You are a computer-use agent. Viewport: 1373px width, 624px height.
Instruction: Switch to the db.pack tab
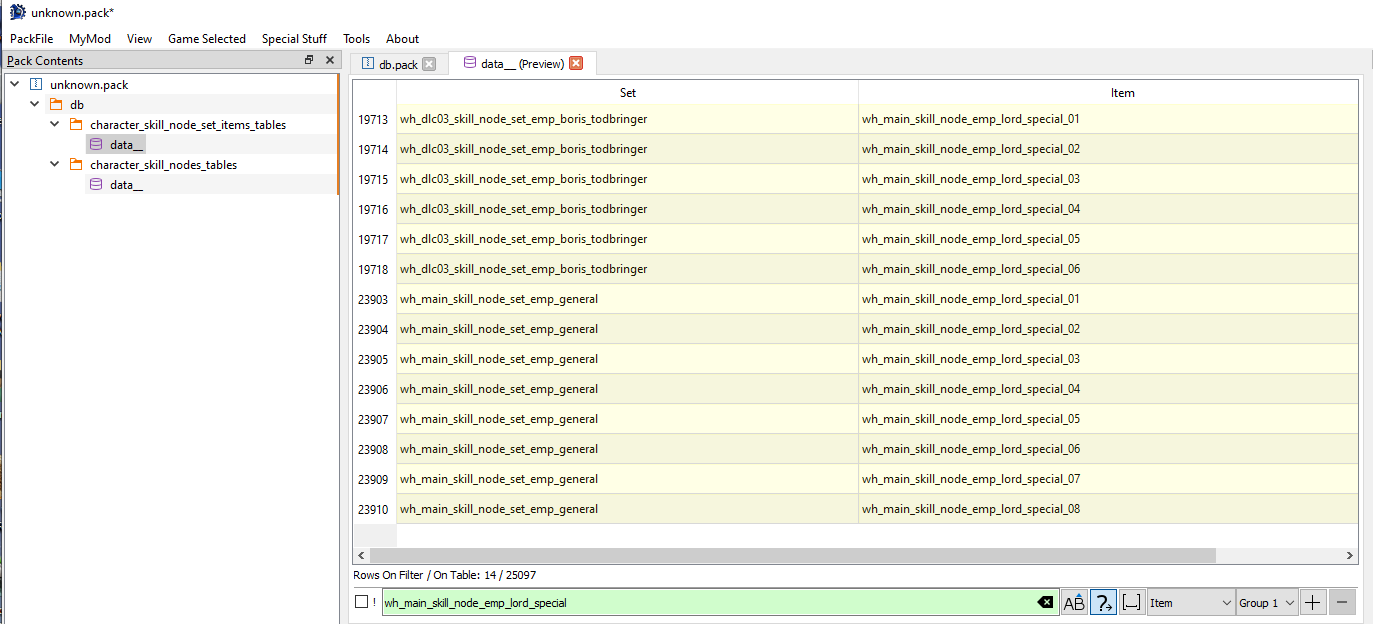click(x=397, y=64)
